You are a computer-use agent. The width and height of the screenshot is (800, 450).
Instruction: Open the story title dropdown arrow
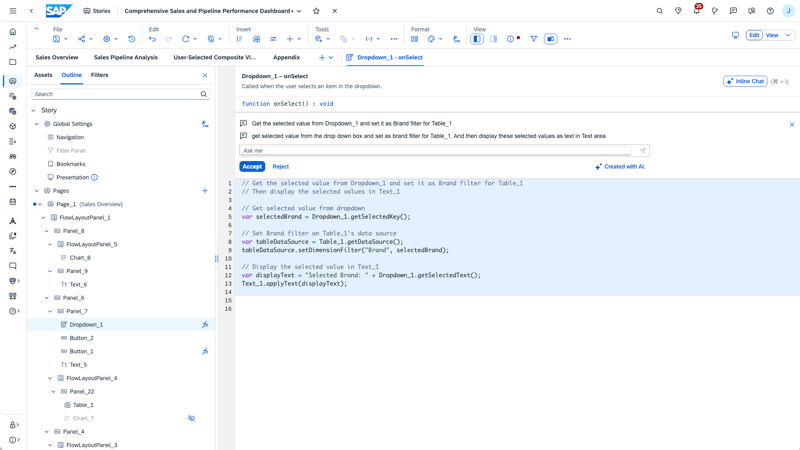pyautogui.click(x=299, y=11)
